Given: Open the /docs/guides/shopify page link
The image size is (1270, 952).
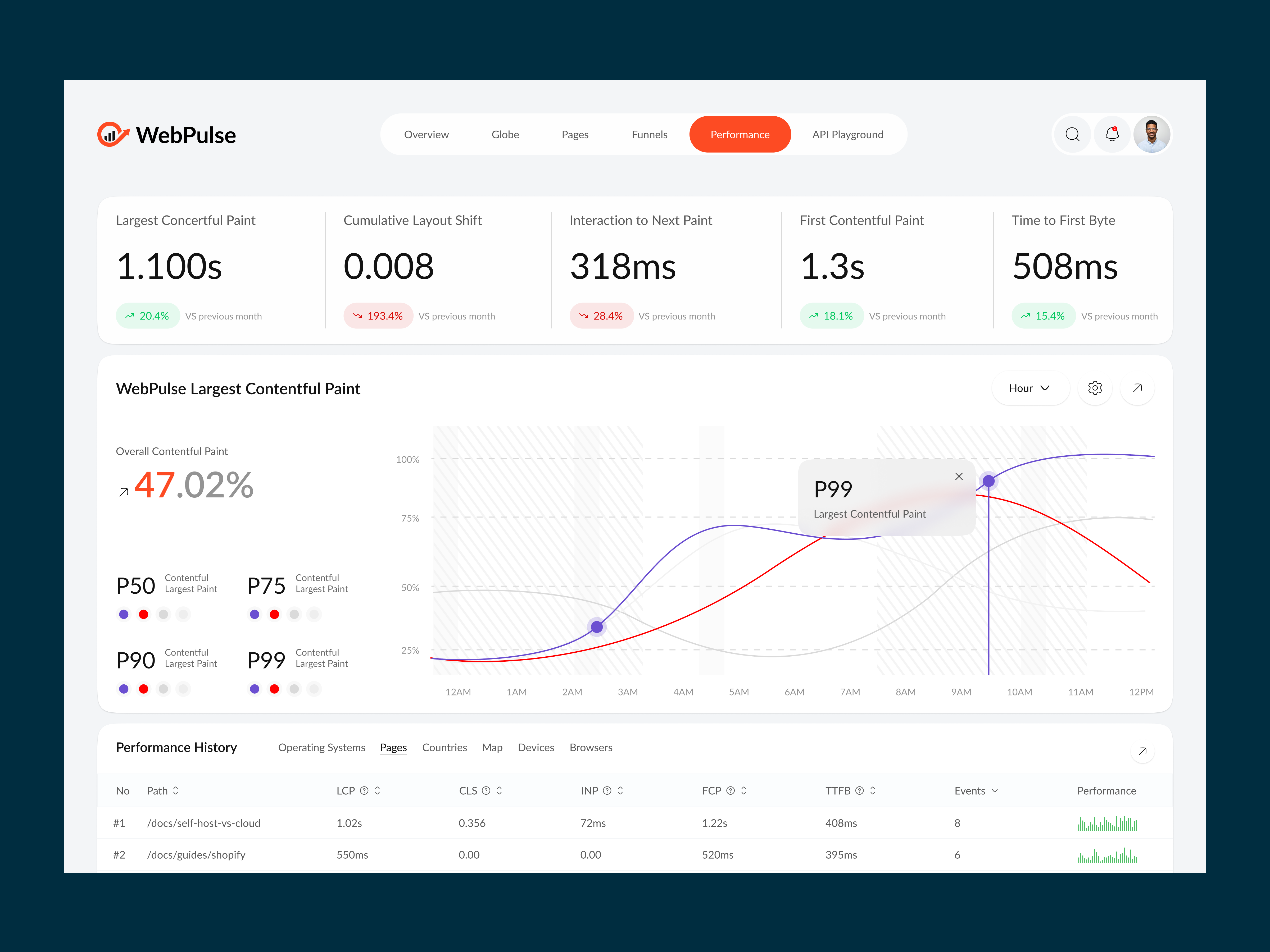Looking at the screenshot, I should 196,854.
